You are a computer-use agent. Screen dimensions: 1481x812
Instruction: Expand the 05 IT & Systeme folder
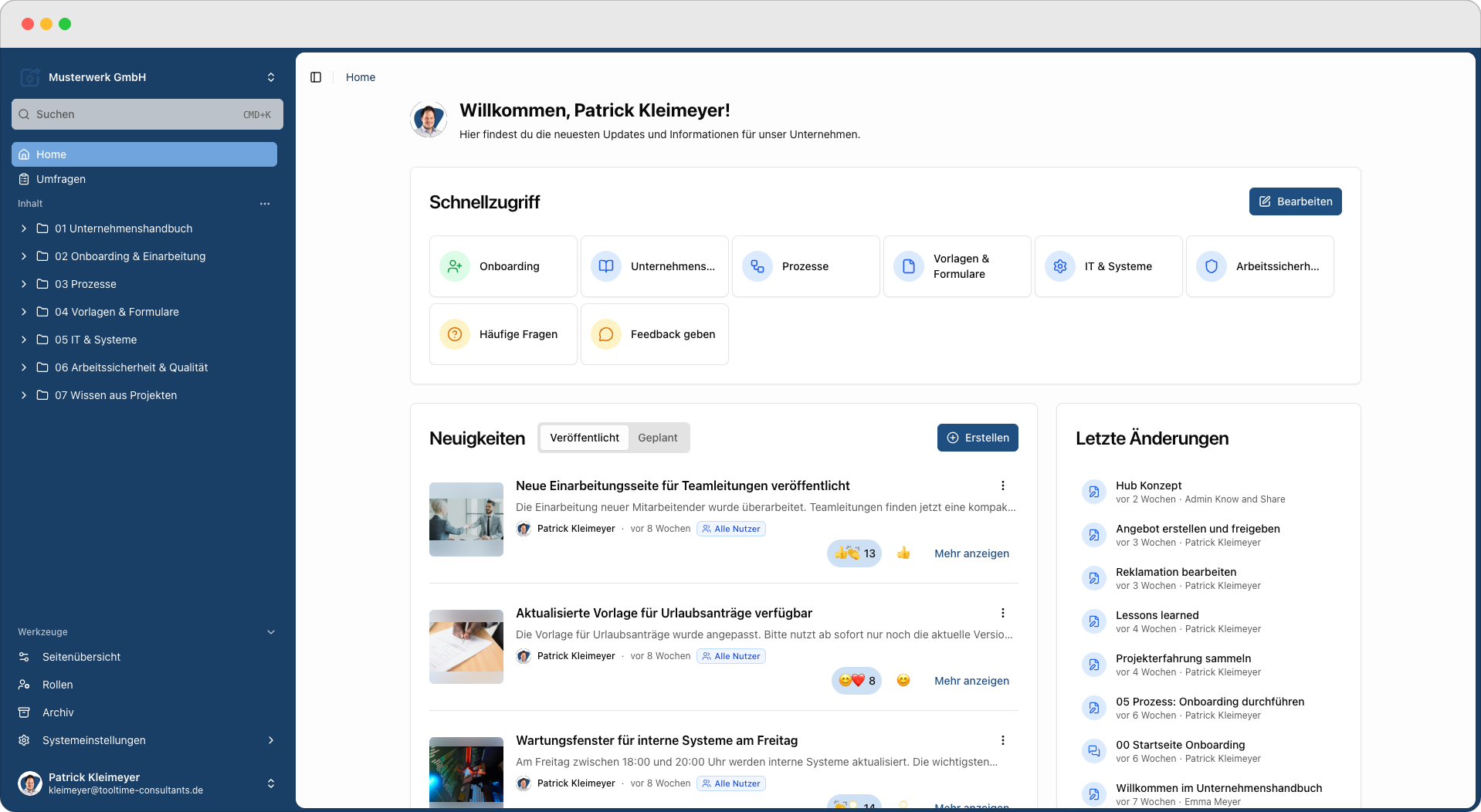tap(24, 340)
